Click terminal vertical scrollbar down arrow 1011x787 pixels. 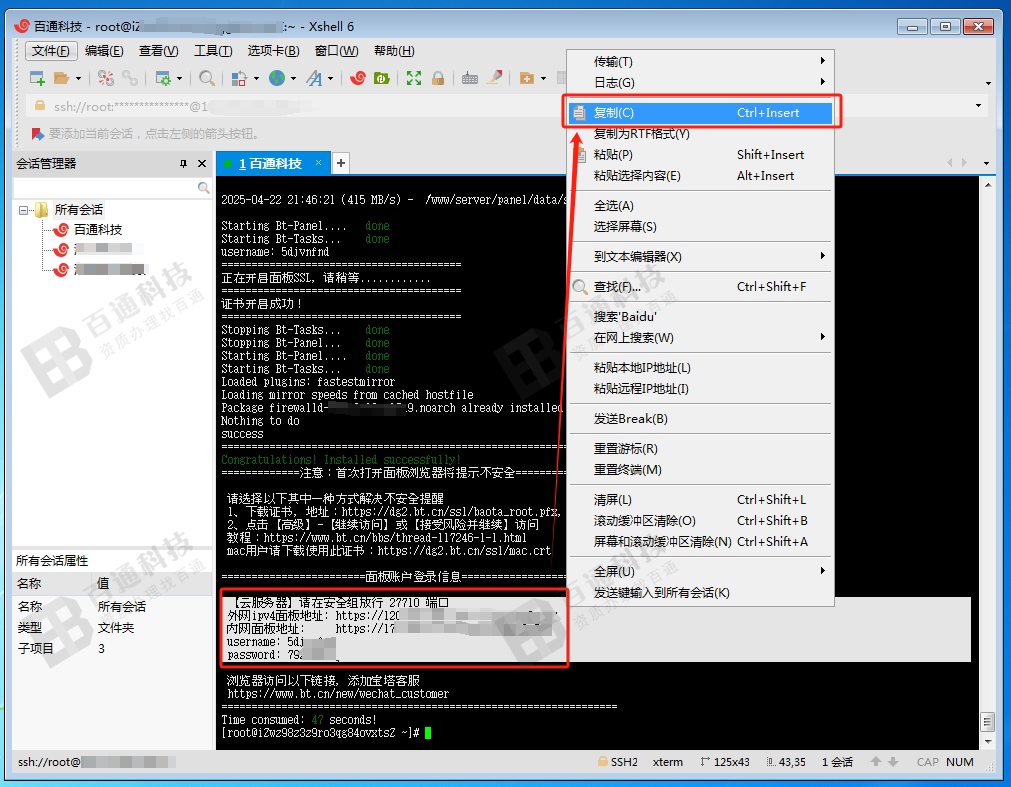988,741
